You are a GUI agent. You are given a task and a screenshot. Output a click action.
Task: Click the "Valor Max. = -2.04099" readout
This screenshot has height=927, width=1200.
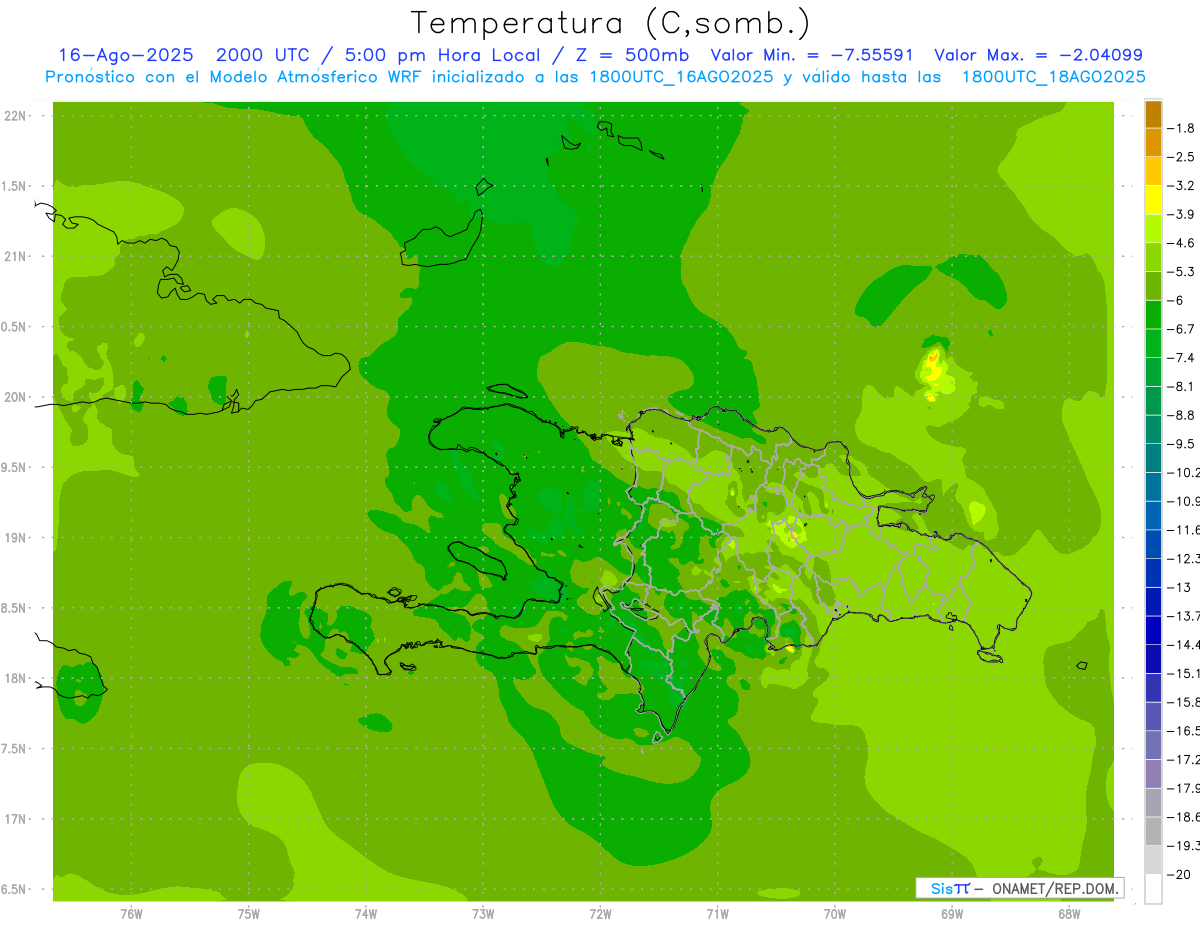coord(1038,55)
